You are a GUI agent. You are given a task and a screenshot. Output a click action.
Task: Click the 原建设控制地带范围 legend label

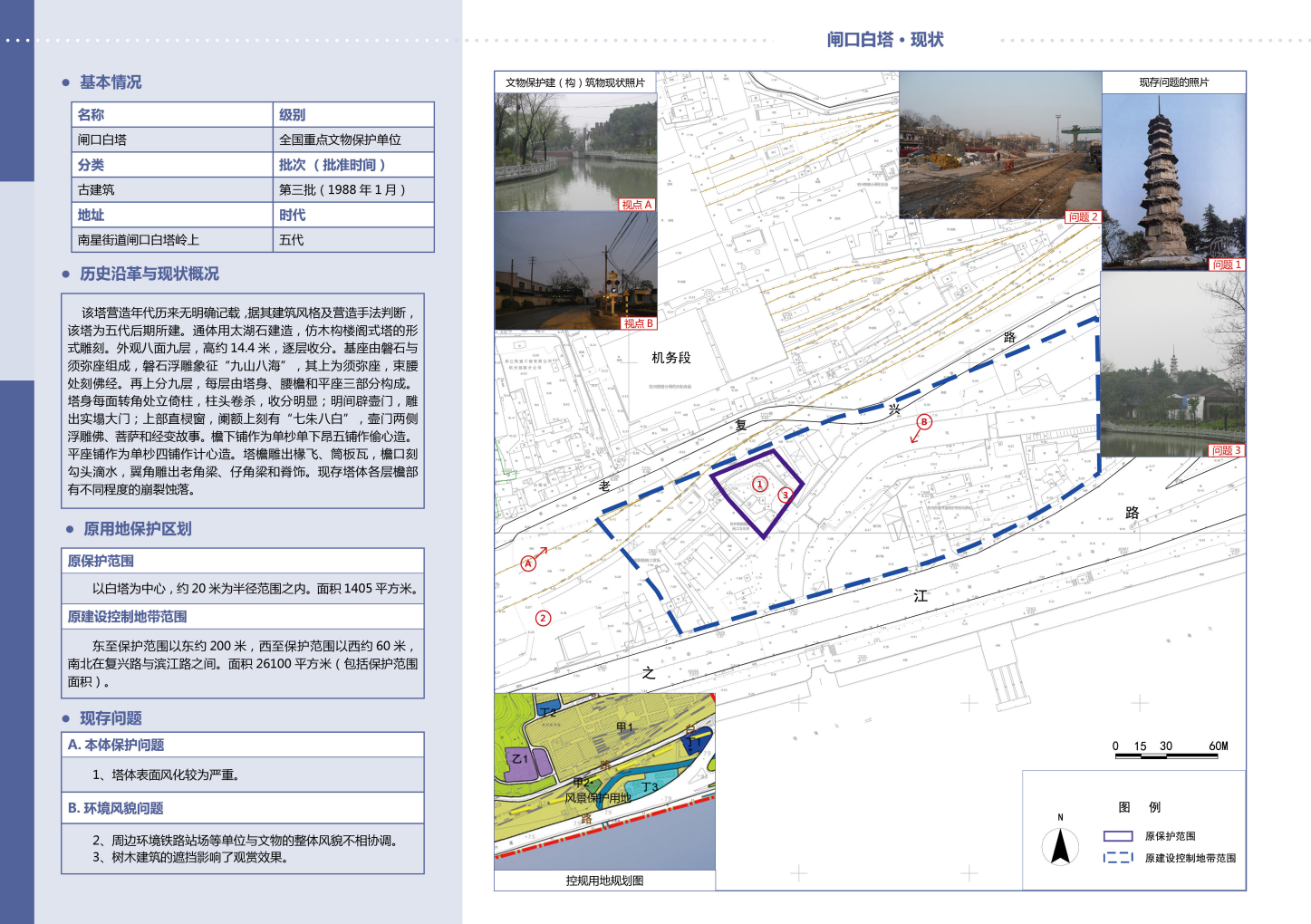pyautogui.click(x=1191, y=858)
